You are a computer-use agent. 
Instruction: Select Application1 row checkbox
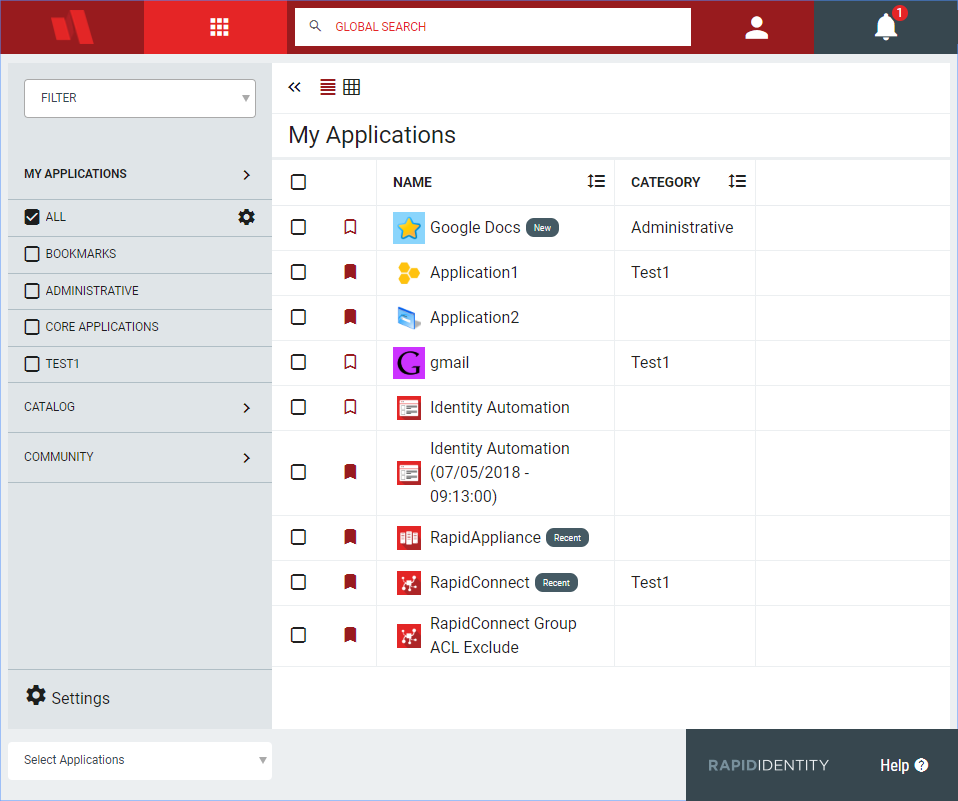click(x=298, y=272)
